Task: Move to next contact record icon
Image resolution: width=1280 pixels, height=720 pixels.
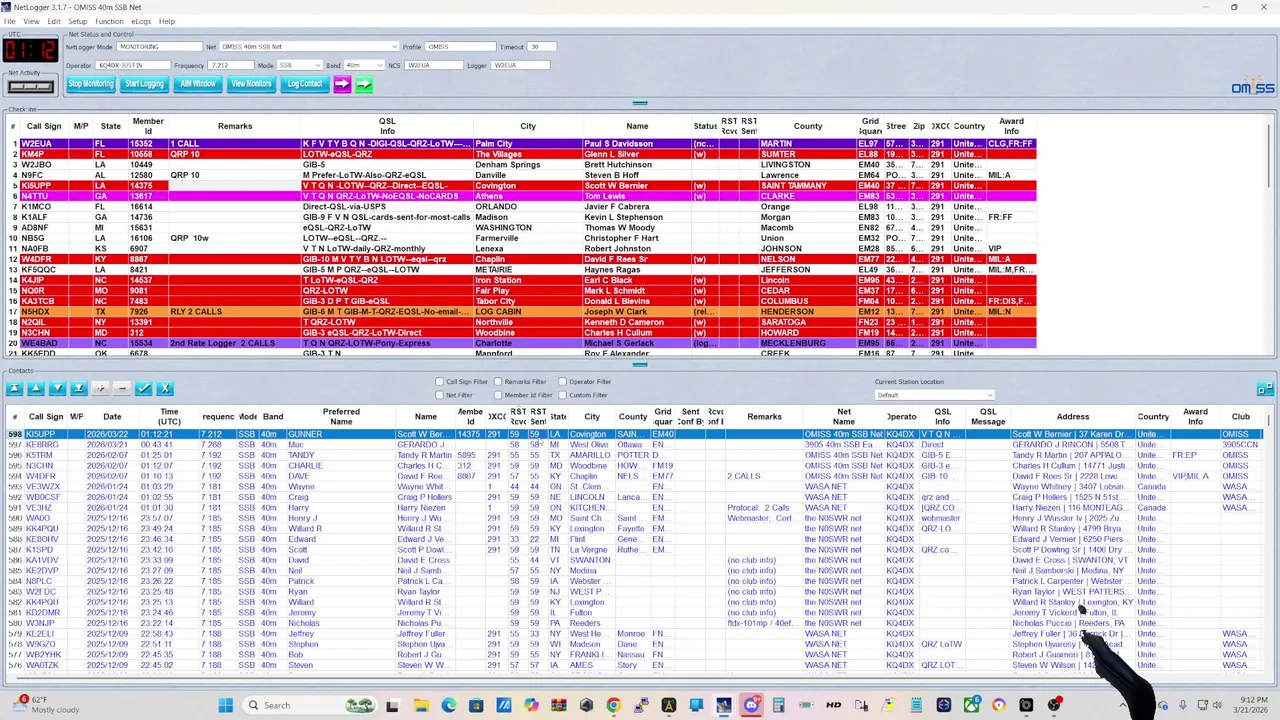Action: pos(57,388)
